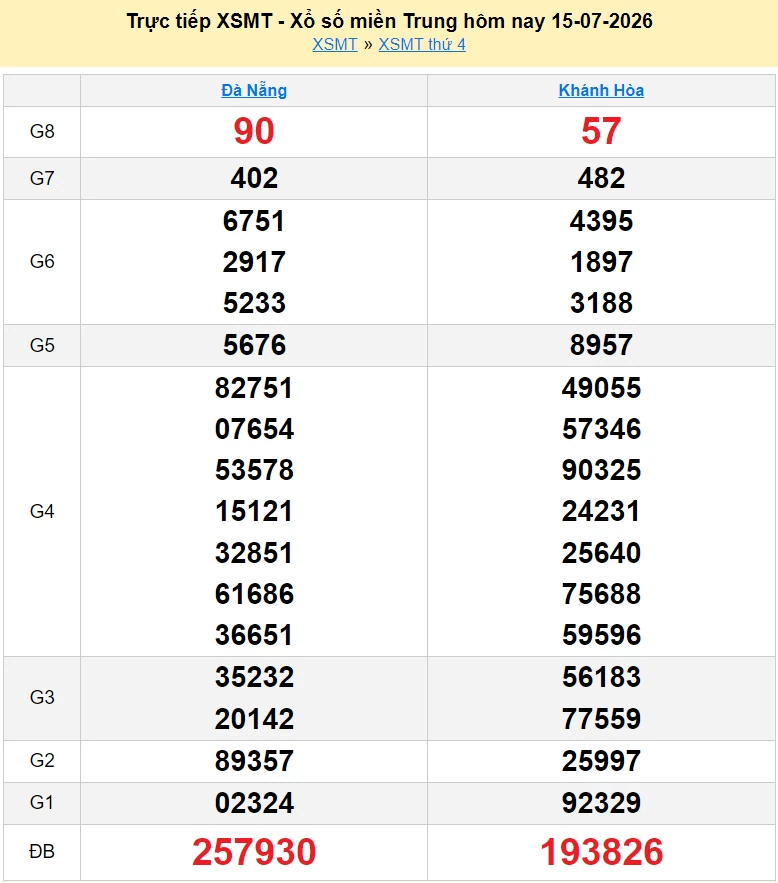Select G2 number 25997
The height and width of the screenshot is (883, 778).
[601, 761]
